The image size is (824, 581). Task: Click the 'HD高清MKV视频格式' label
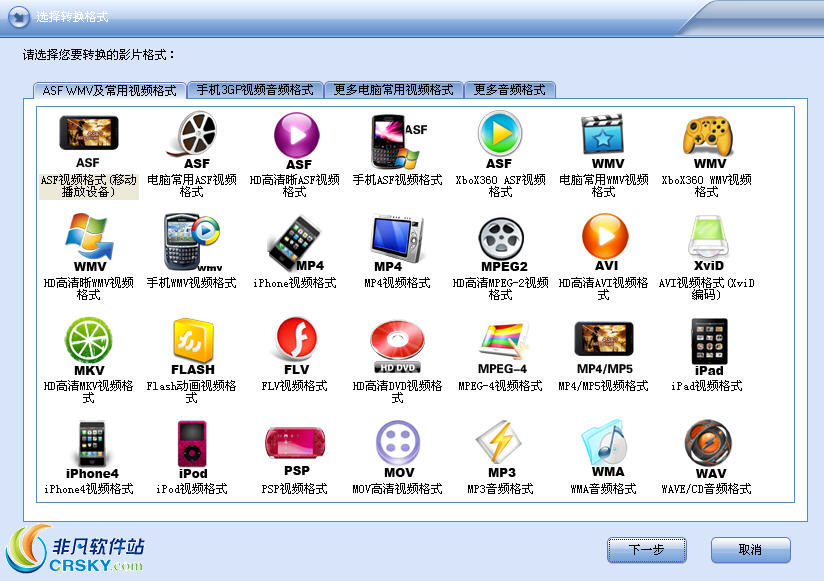88,392
